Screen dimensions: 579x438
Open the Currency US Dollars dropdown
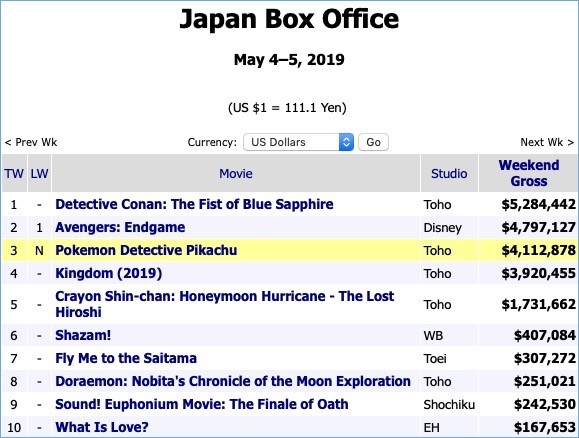pos(298,142)
